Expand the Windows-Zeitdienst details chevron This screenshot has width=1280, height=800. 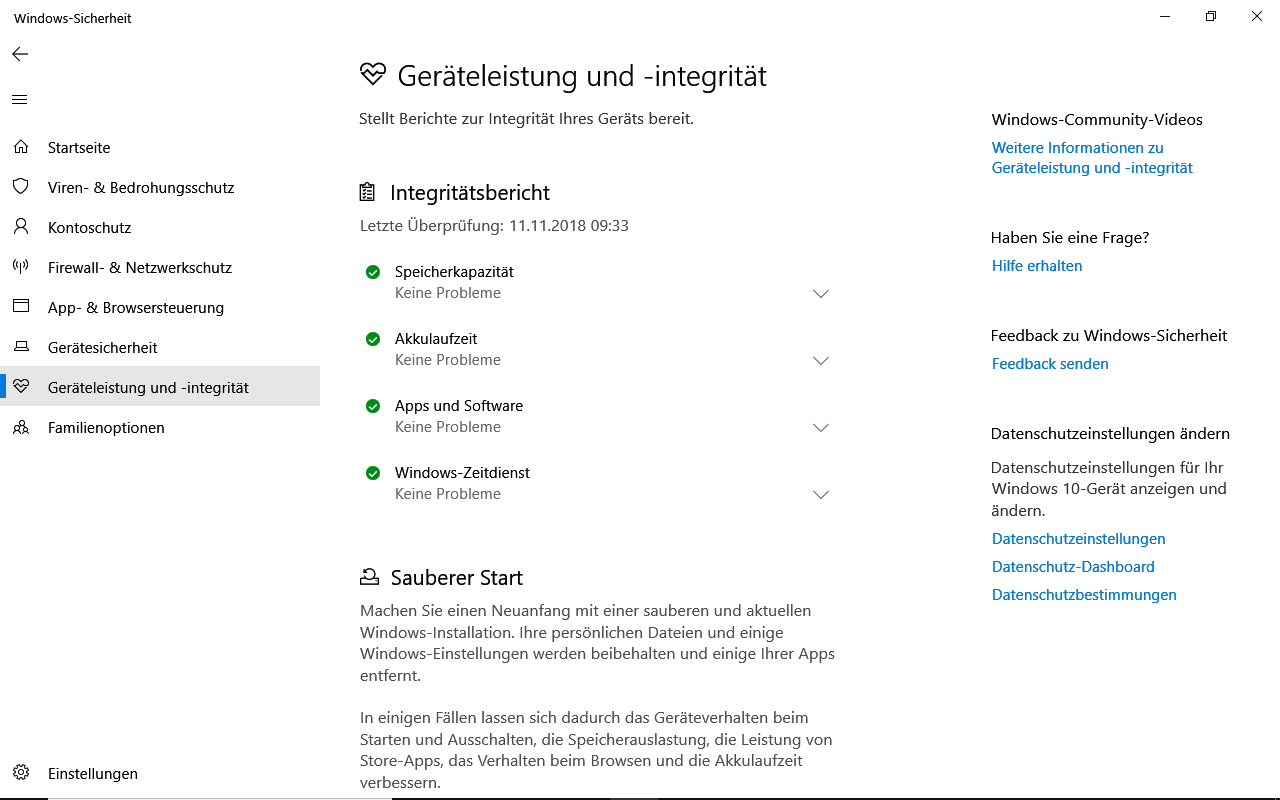coord(821,495)
